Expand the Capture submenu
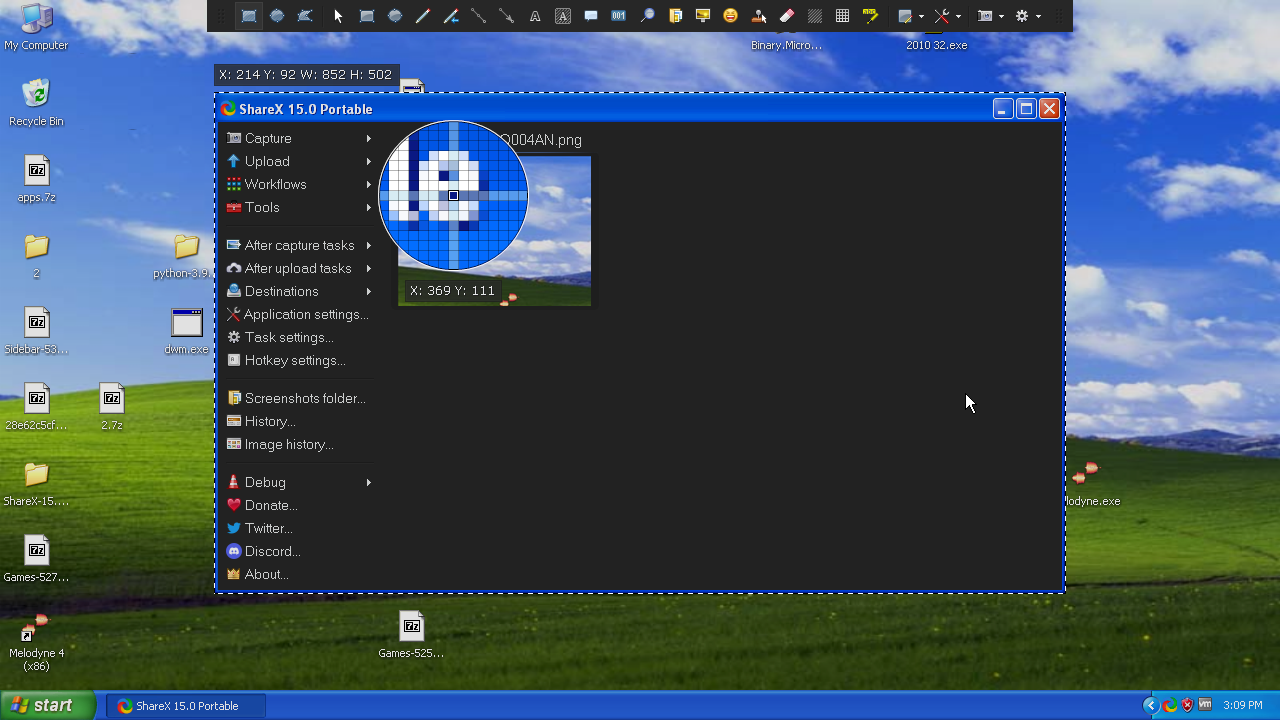Viewport: 1280px width, 720px height. [299, 138]
